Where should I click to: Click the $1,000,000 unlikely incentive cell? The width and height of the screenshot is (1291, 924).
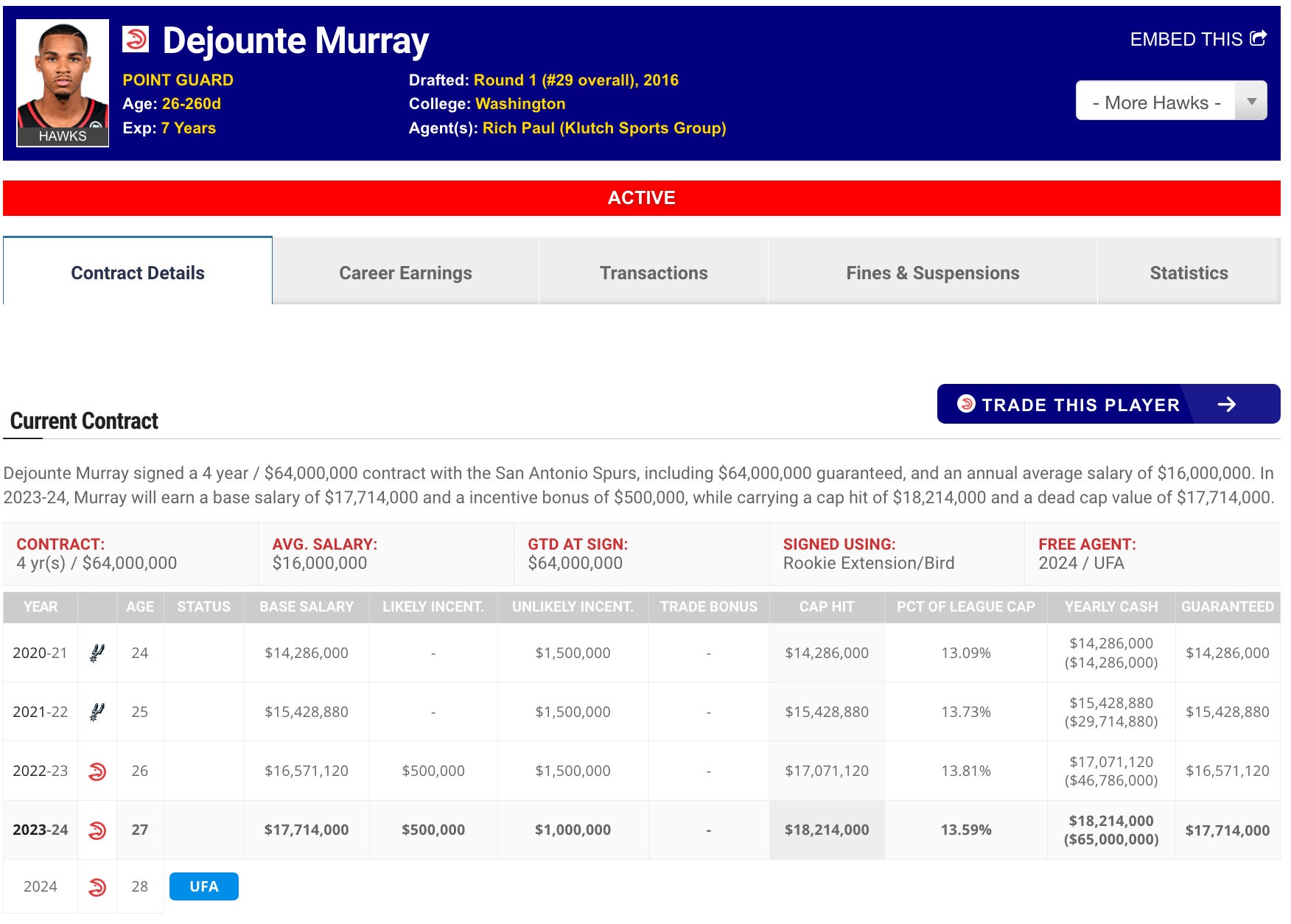click(573, 830)
